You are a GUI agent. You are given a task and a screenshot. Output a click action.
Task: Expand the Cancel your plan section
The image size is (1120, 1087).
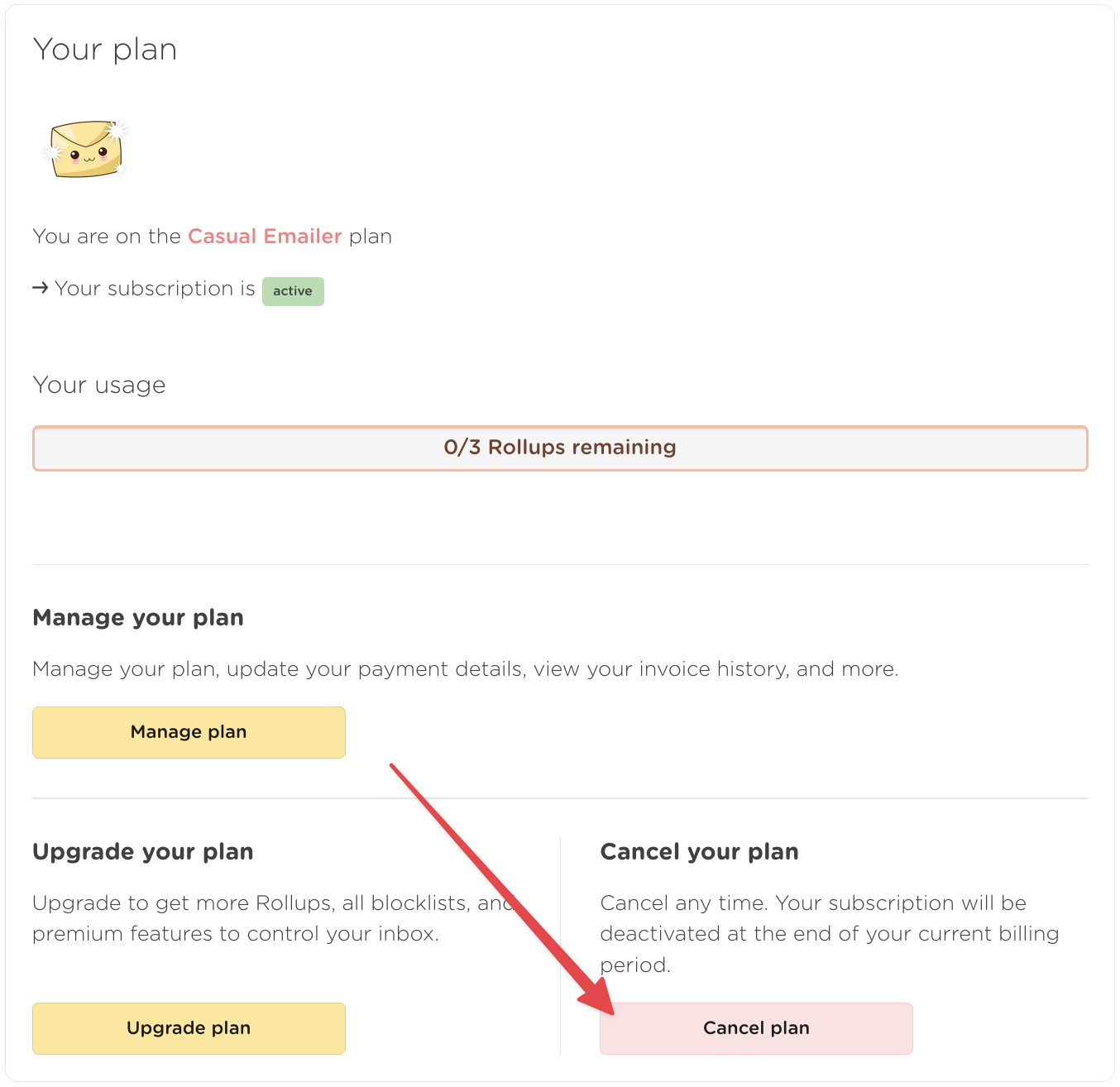coord(699,851)
